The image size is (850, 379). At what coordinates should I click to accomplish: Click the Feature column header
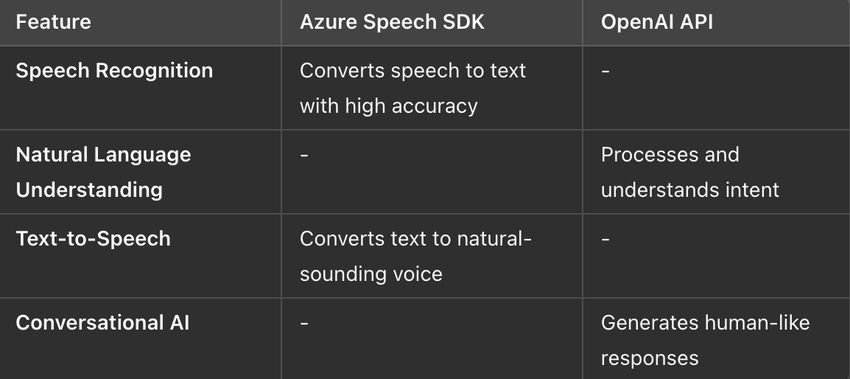[x=53, y=22]
